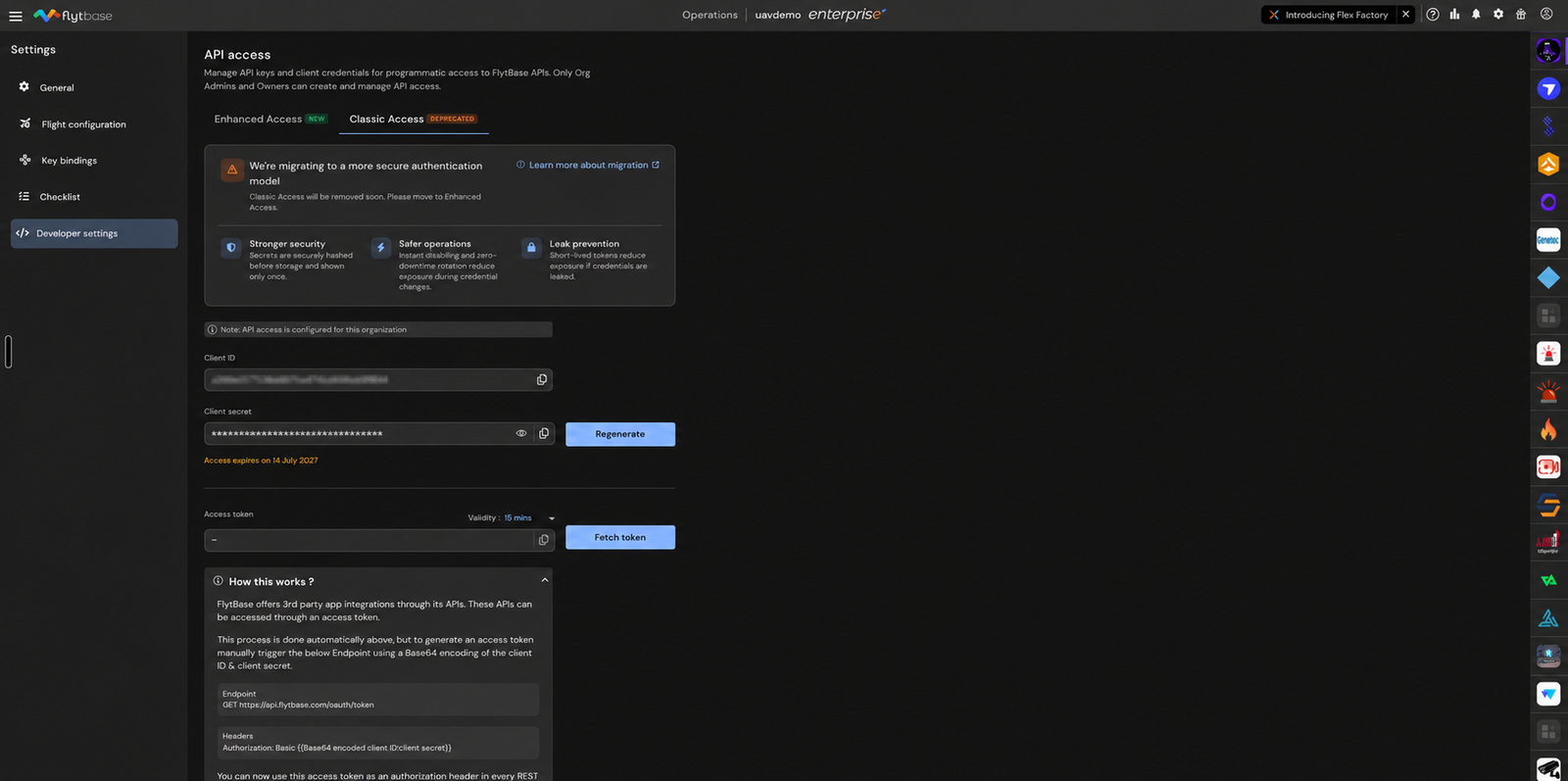Open the green VA logo app
The height and width of the screenshot is (781, 1568).
click(1548, 580)
